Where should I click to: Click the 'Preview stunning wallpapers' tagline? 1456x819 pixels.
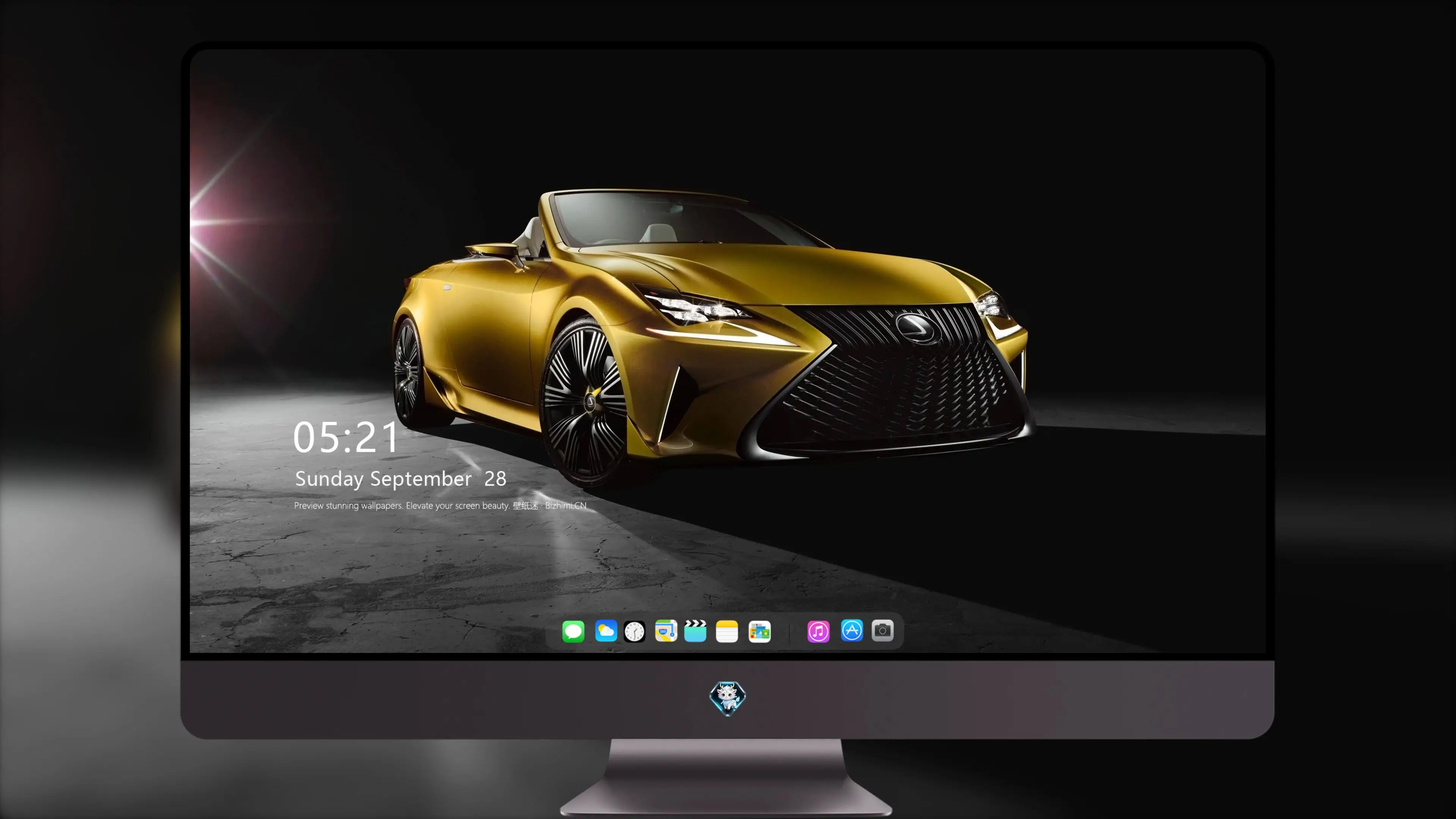[440, 505]
